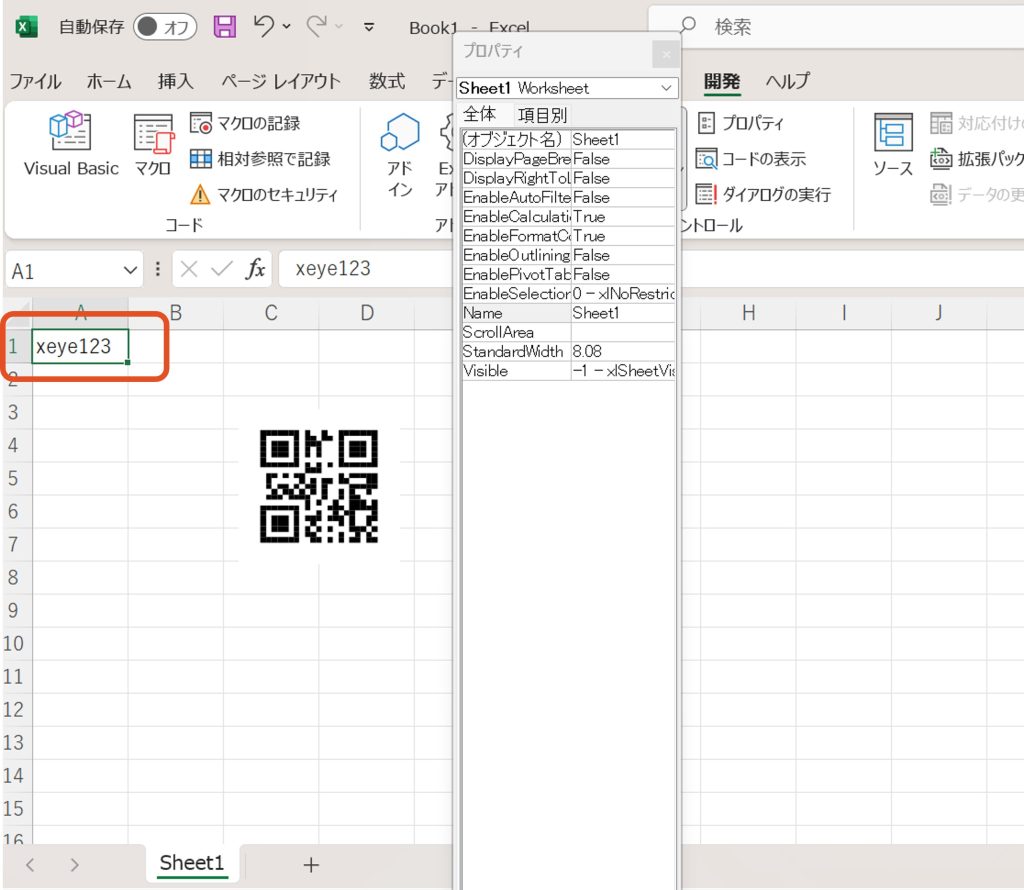This screenshot has height=890, width=1024.
Task: Select column B header
Action: (x=176, y=313)
